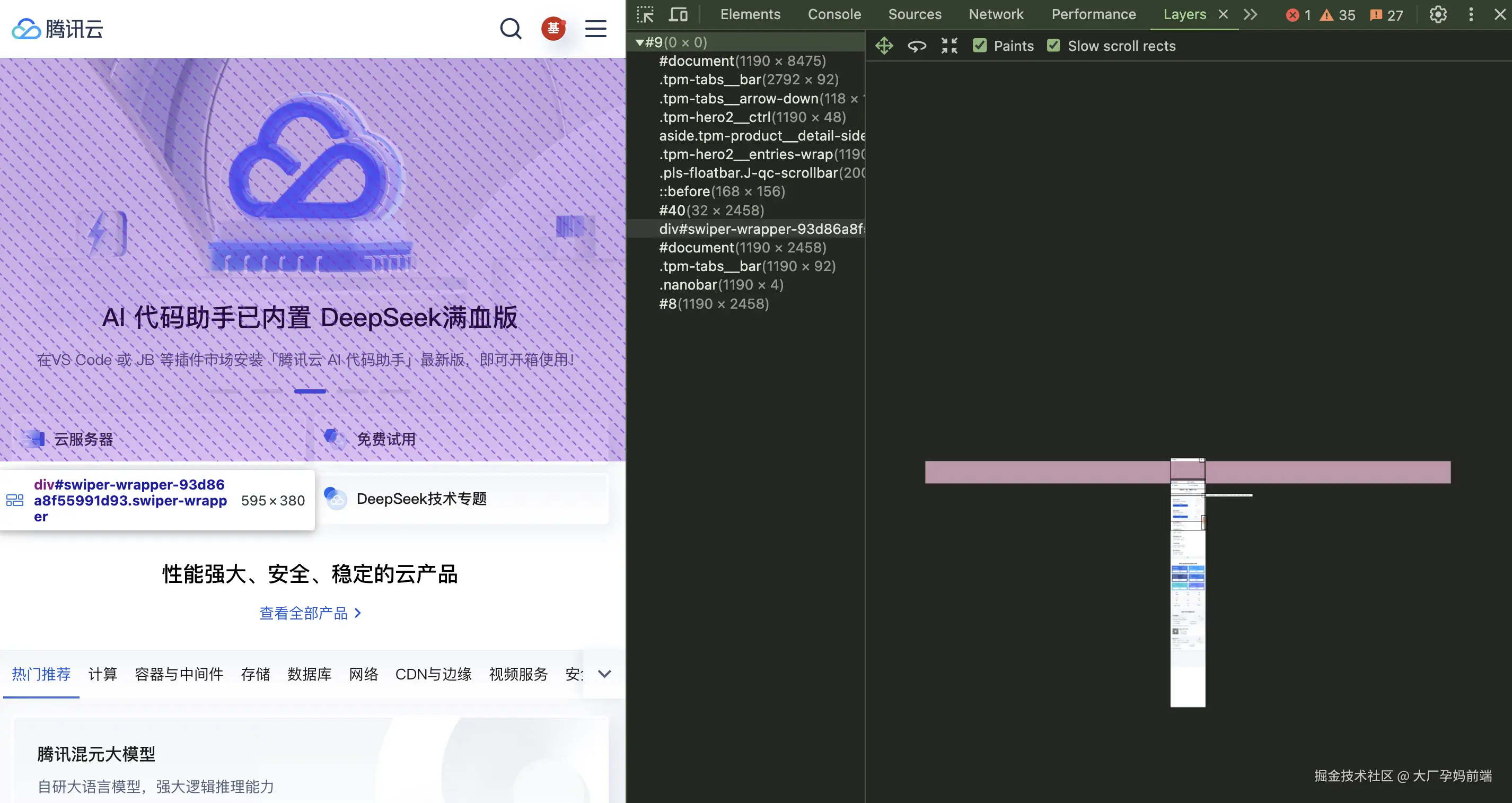Screen dimensions: 1512x803
Task: Select the inspect element cursor tool
Action: coord(646,13)
